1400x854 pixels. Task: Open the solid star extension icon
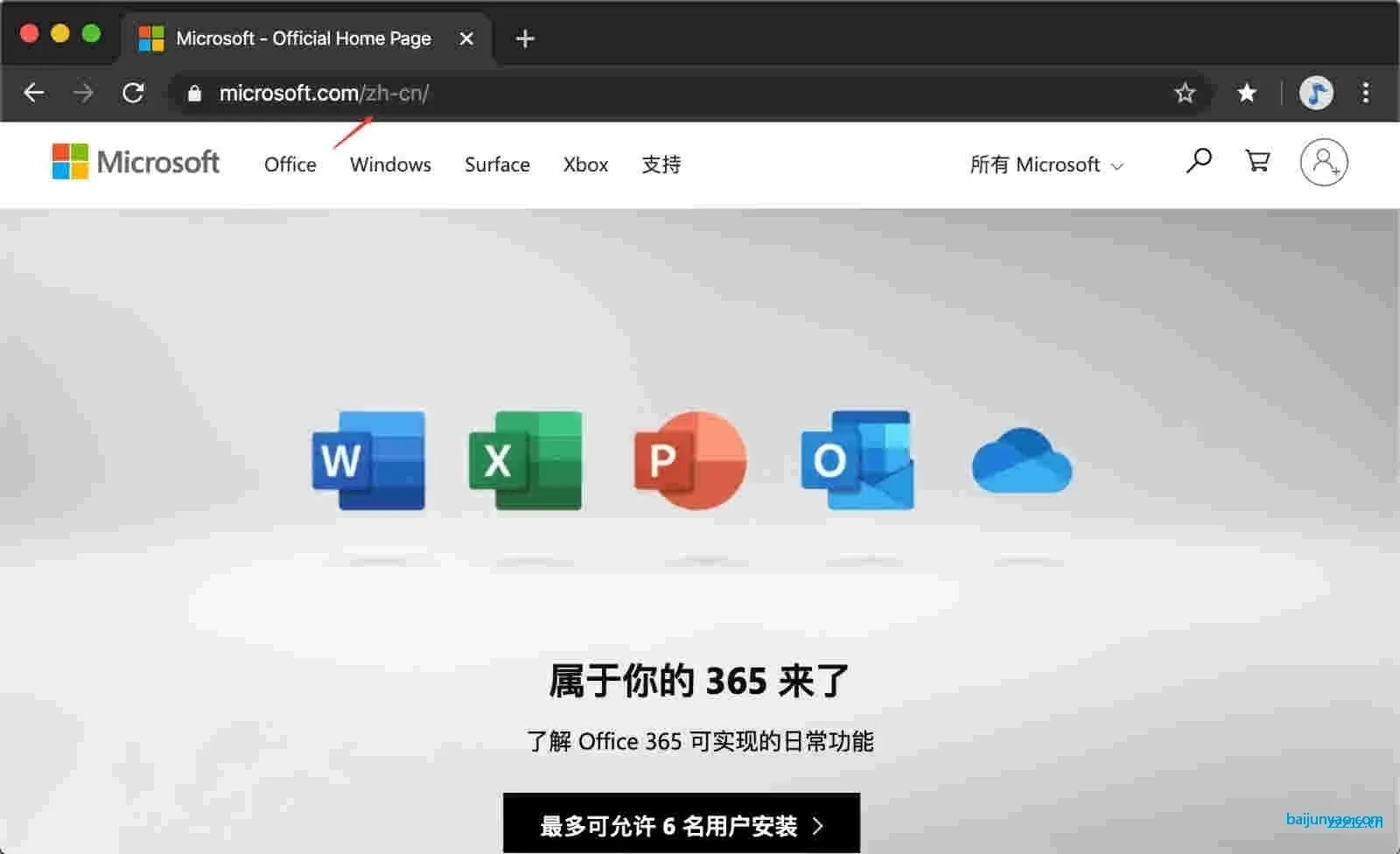click(1247, 93)
